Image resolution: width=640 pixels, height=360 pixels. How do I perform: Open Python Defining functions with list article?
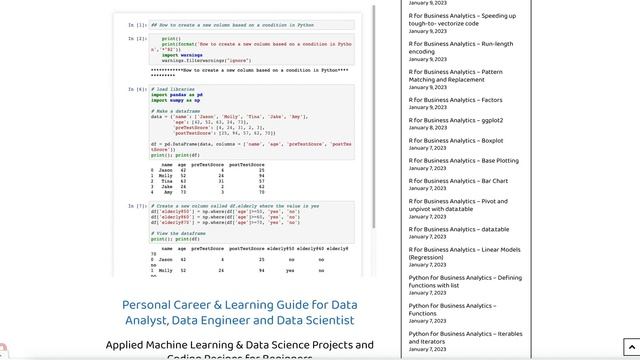(x=465, y=282)
